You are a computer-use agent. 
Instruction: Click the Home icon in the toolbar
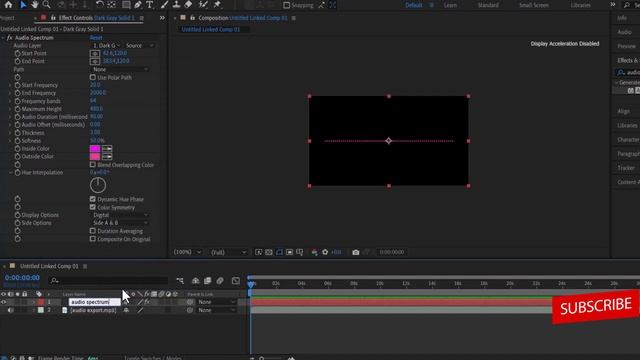click(x=8, y=5)
